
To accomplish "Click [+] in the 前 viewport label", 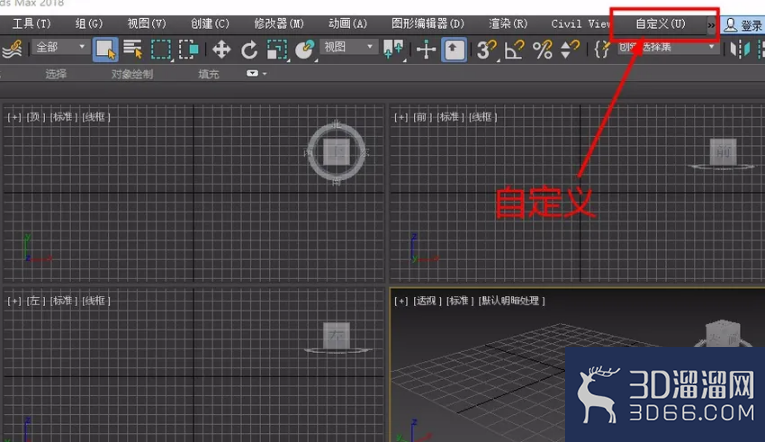I will click(x=401, y=117).
